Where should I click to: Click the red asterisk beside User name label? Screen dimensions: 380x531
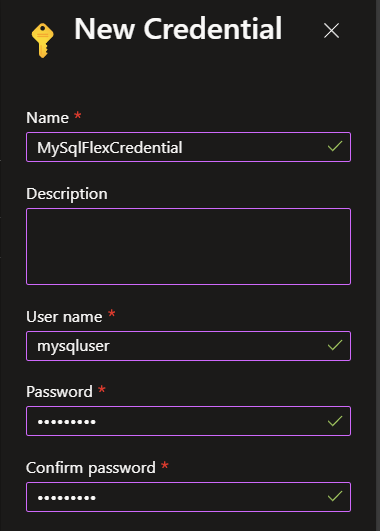[x=111, y=314]
